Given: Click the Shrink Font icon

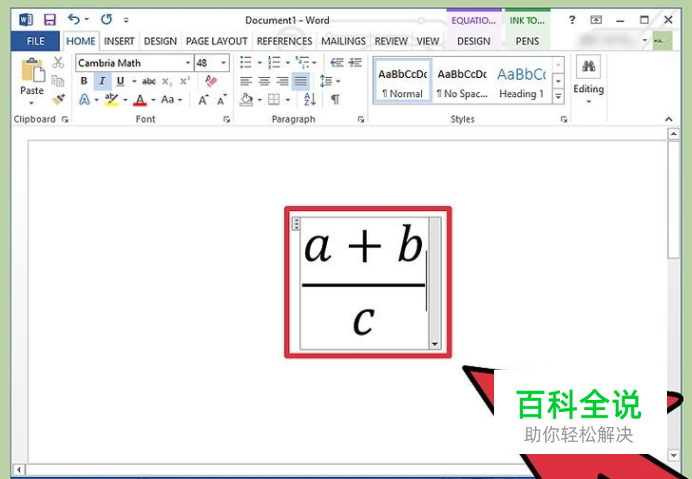Looking at the screenshot, I should (222, 100).
